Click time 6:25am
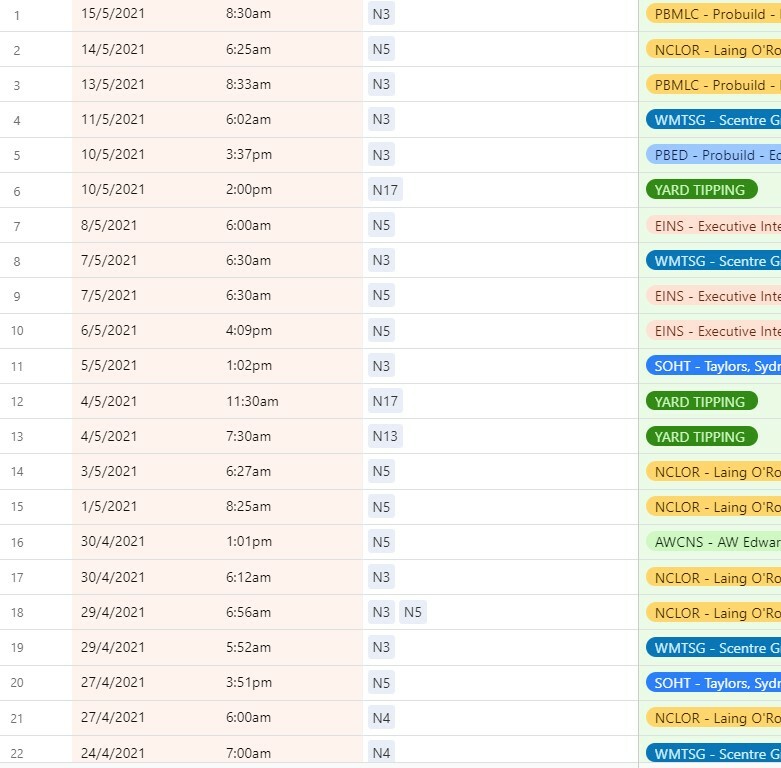781x768 pixels. click(x=248, y=49)
